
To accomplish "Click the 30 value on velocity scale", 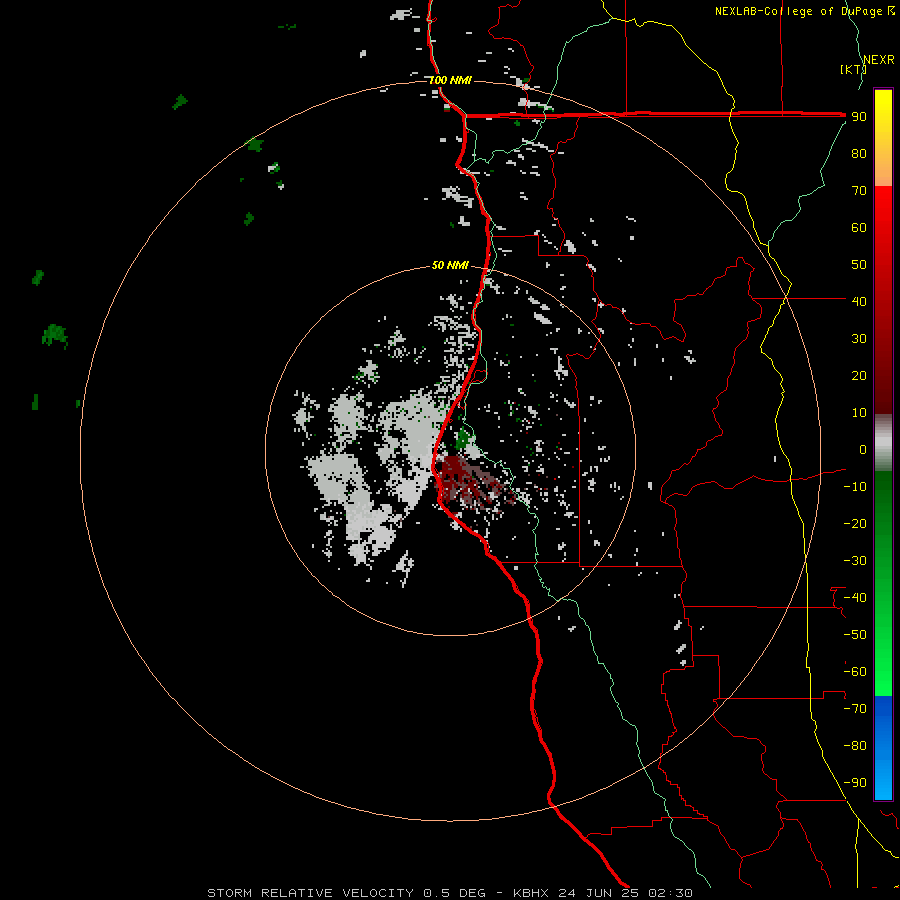I will tap(859, 339).
